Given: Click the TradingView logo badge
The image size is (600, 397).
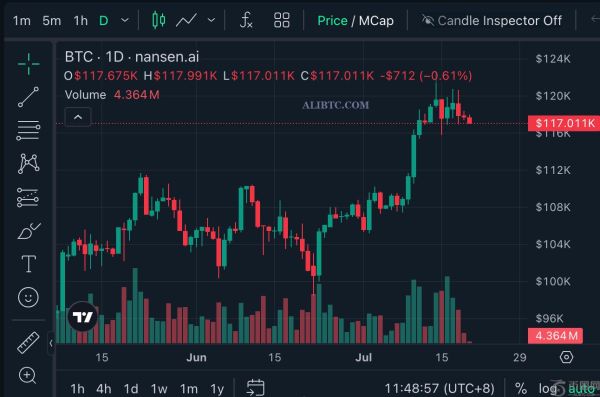Looking at the screenshot, I should click(83, 317).
